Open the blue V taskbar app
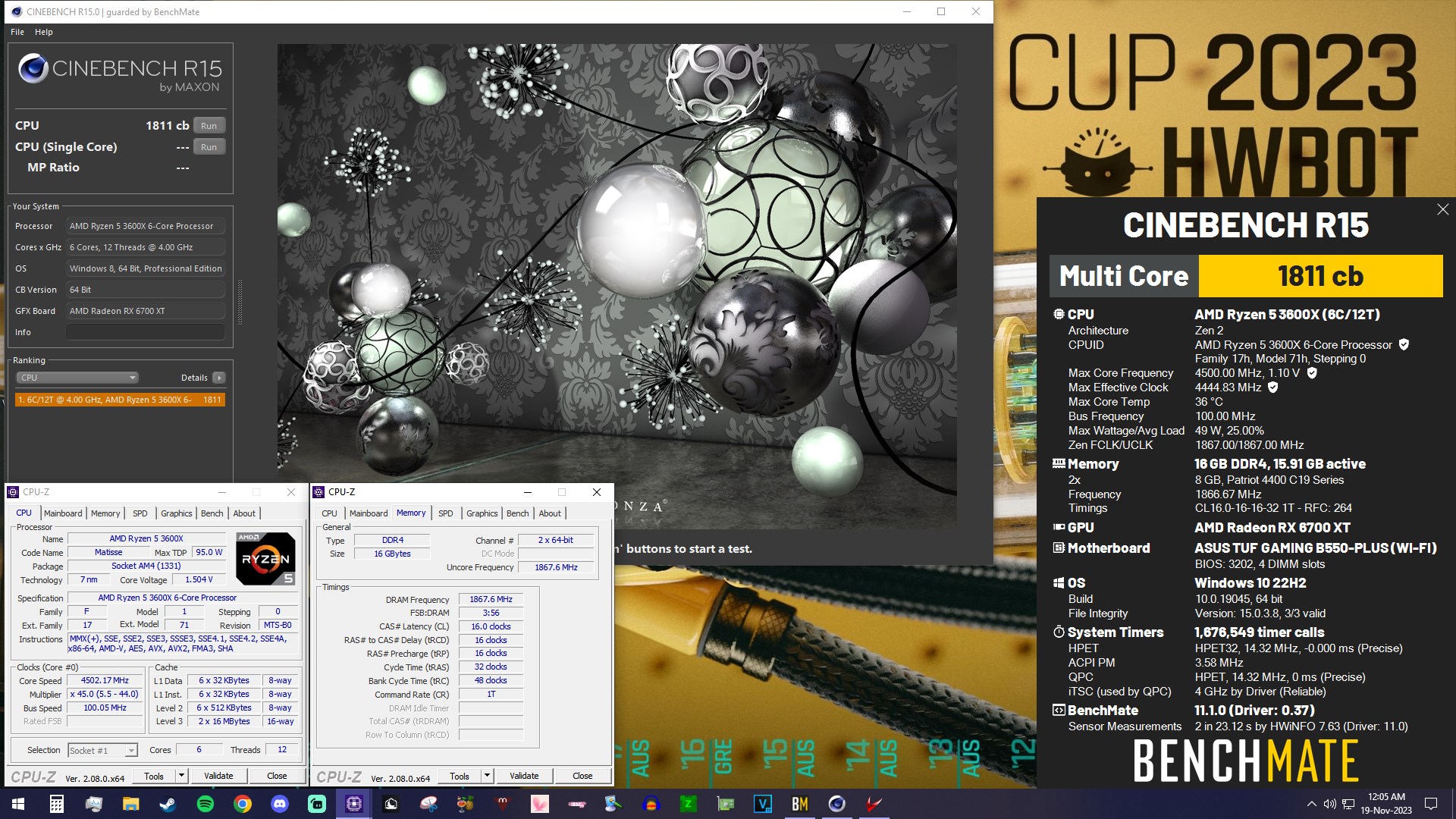1456x819 pixels. 762,804
